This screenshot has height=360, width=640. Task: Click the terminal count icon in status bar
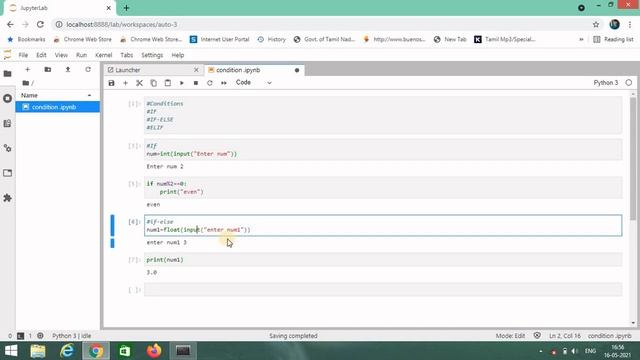(20, 336)
